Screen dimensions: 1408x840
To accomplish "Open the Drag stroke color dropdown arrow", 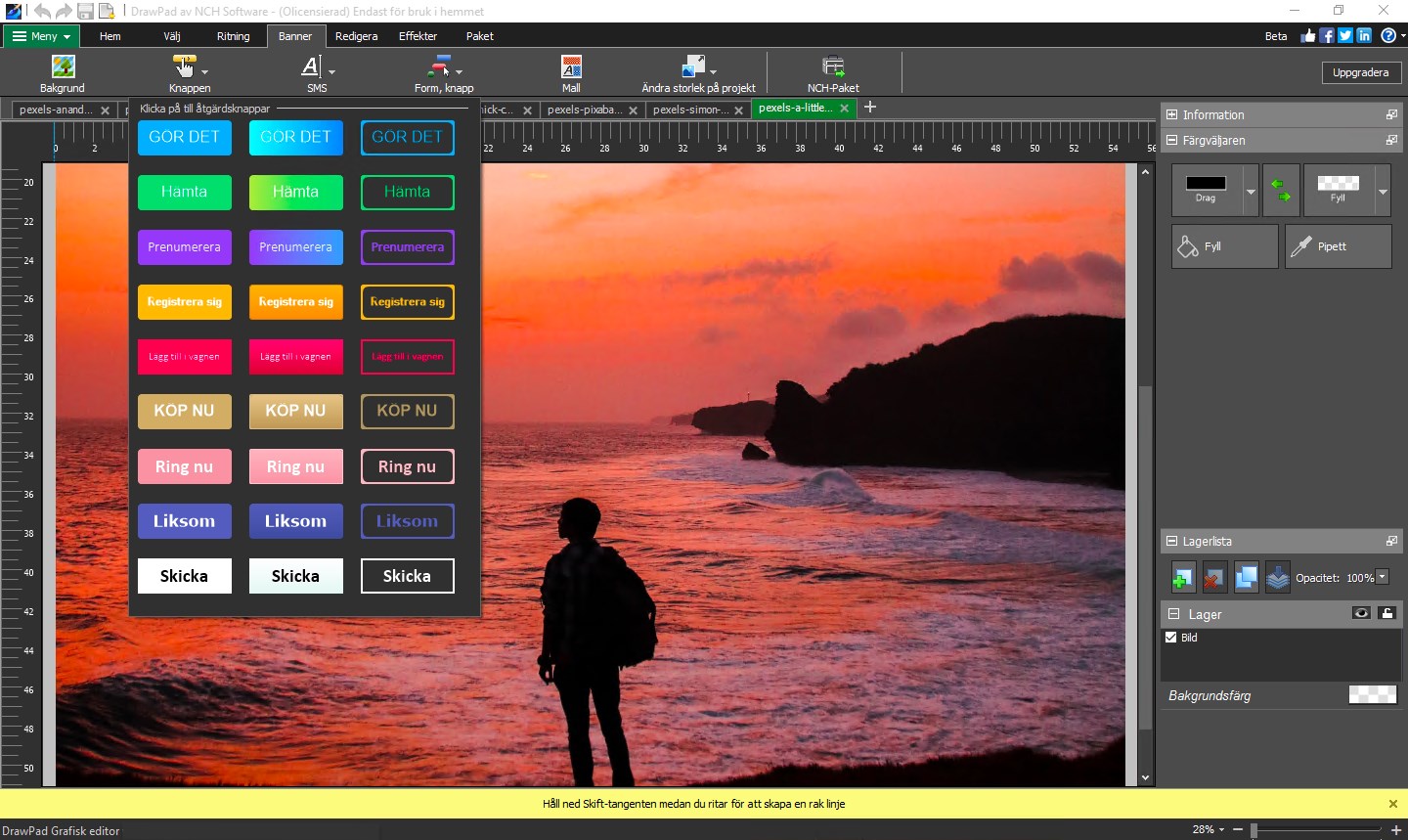I will tap(1251, 191).
